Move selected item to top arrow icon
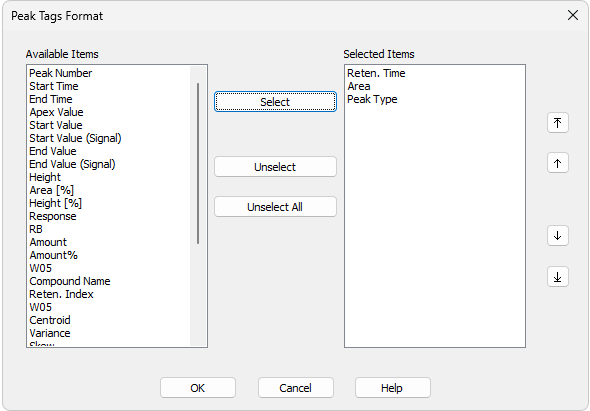590x411 pixels. point(558,123)
